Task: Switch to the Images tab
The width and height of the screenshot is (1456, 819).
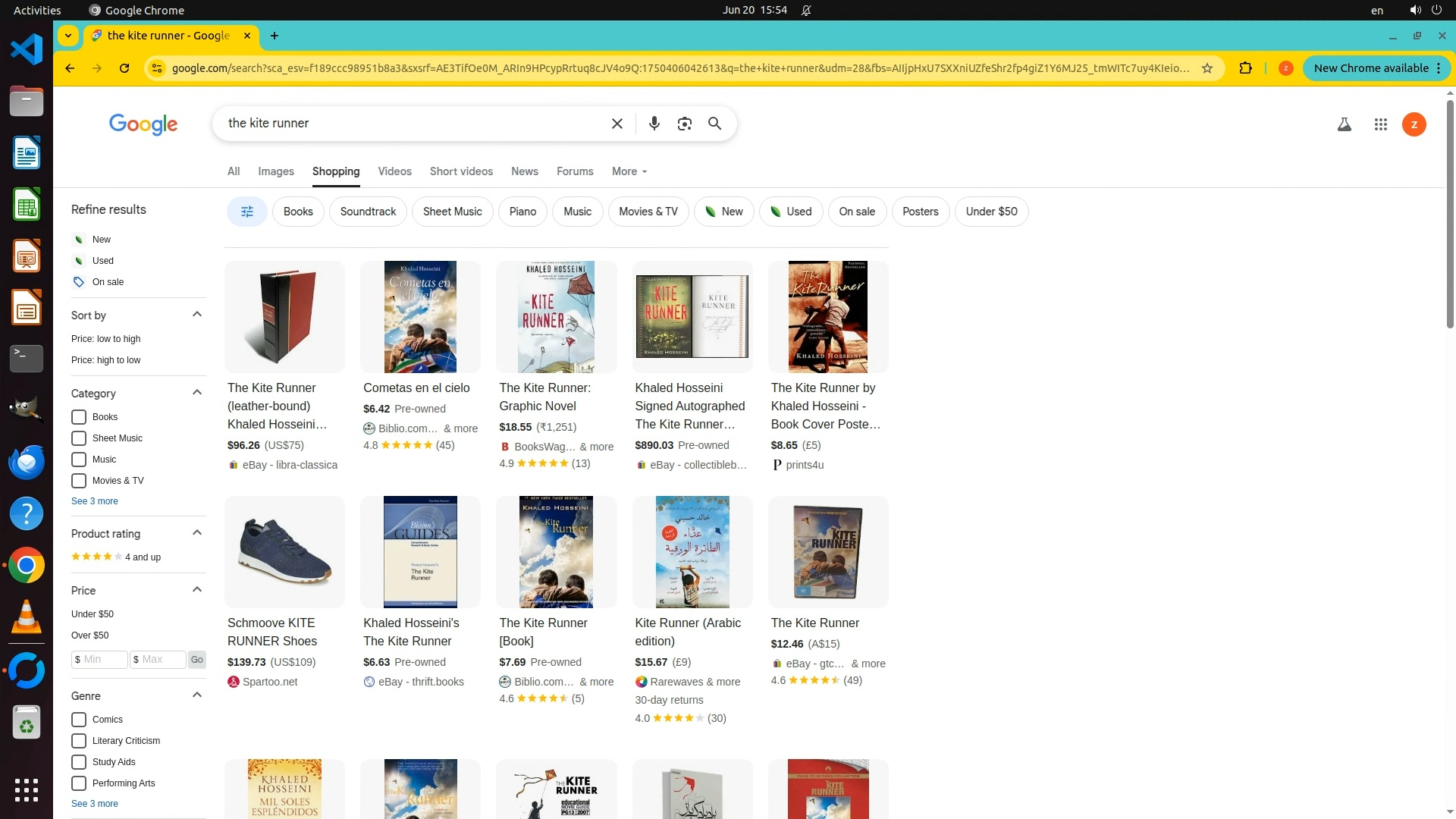Action: click(x=275, y=171)
